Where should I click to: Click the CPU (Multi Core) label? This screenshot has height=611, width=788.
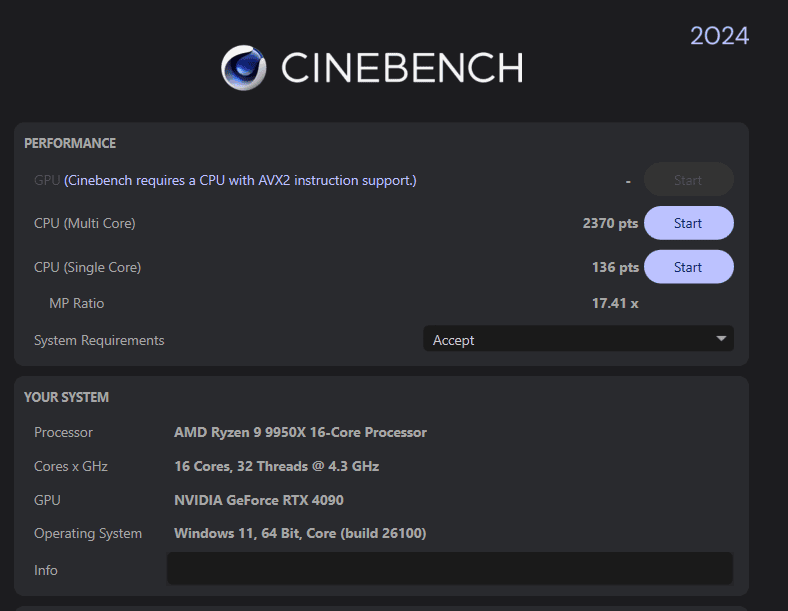(x=84, y=224)
